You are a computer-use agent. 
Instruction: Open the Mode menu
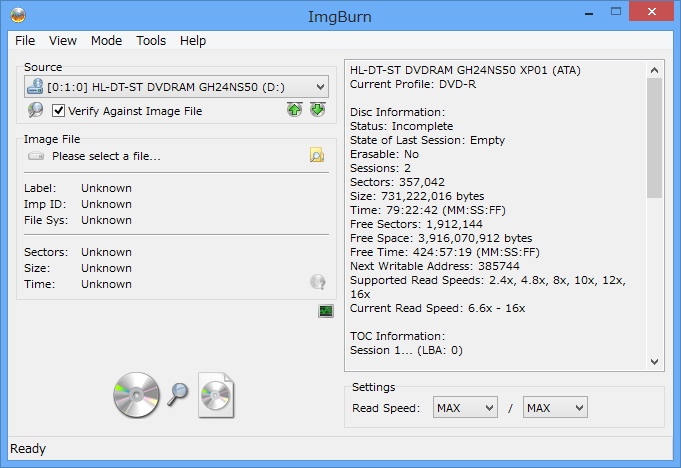[x=106, y=40]
